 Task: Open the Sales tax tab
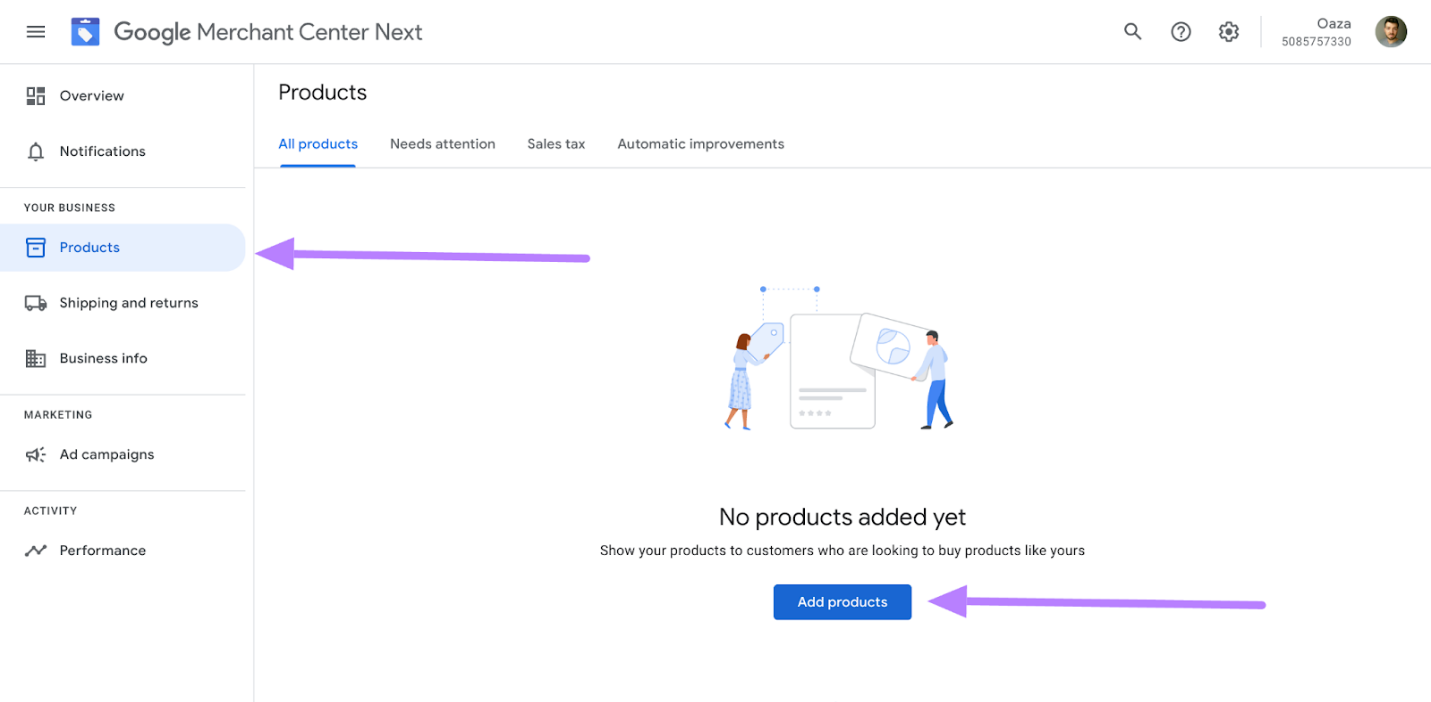pyautogui.click(x=556, y=144)
